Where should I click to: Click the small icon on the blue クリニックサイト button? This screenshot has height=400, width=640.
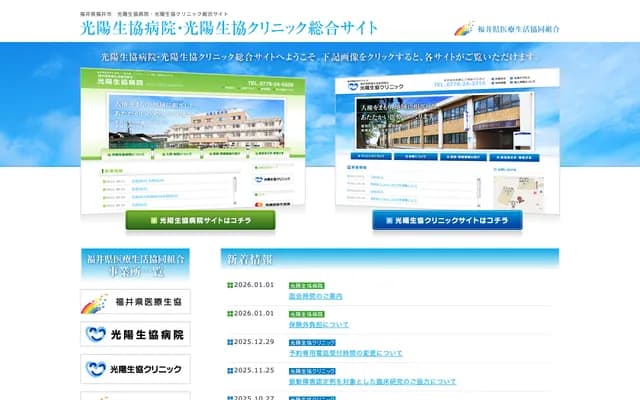[389, 220]
